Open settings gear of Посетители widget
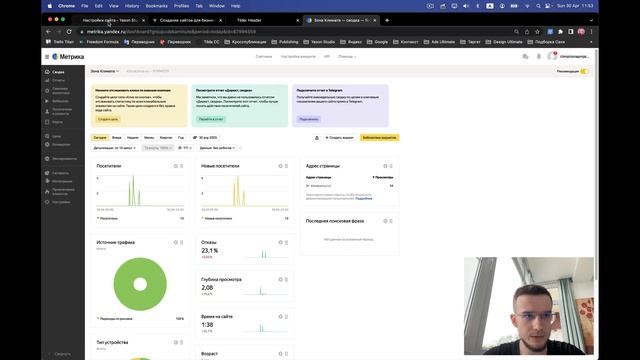The width and height of the screenshot is (640, 360). (x=176, y=166)
